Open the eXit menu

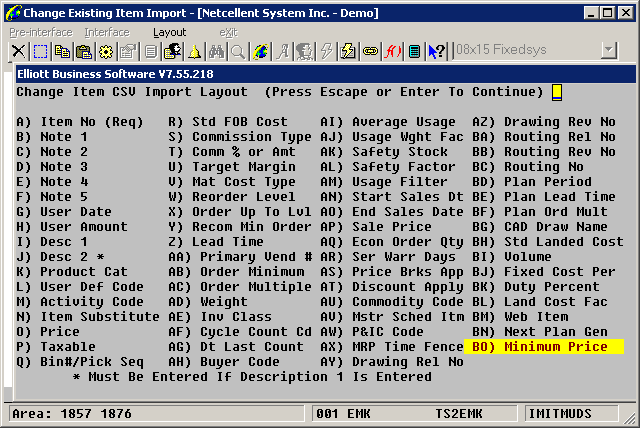coord(228,32)
